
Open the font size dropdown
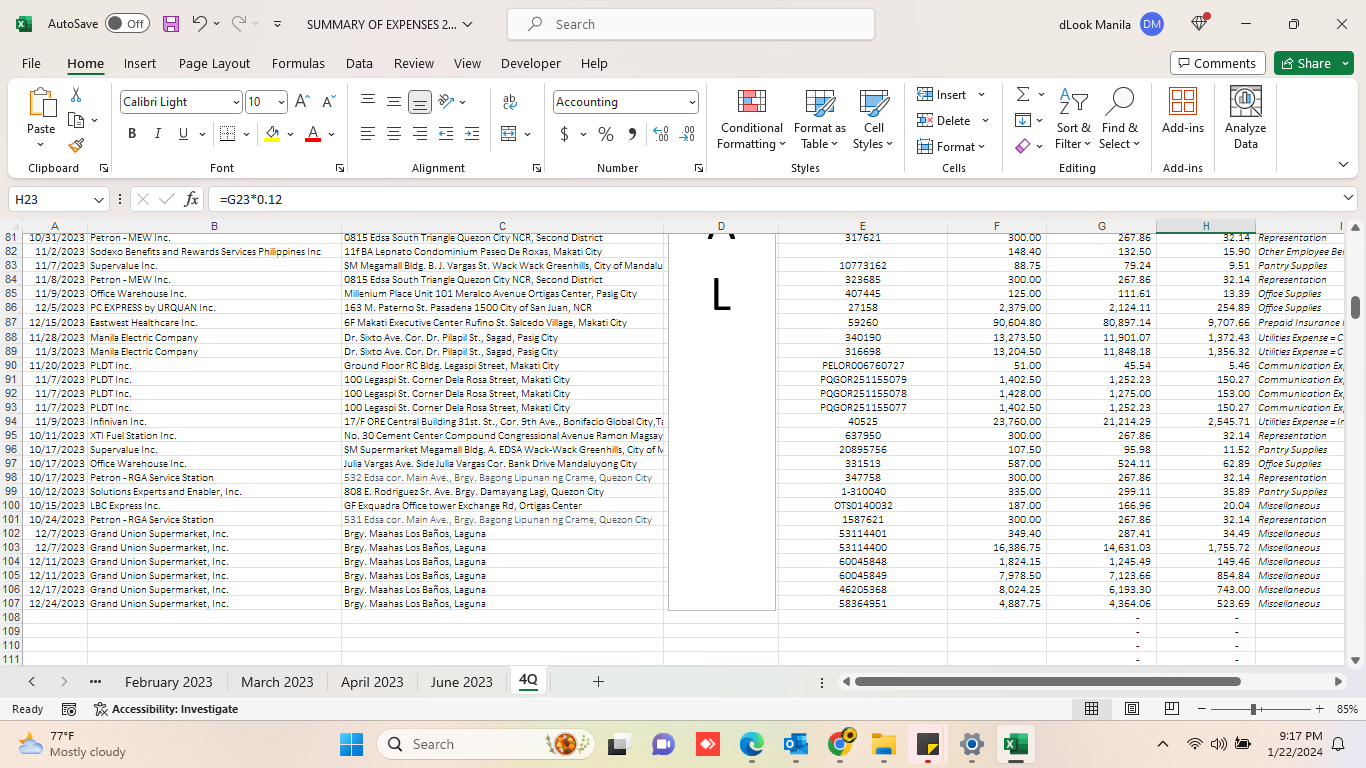(x=281, y=102)
